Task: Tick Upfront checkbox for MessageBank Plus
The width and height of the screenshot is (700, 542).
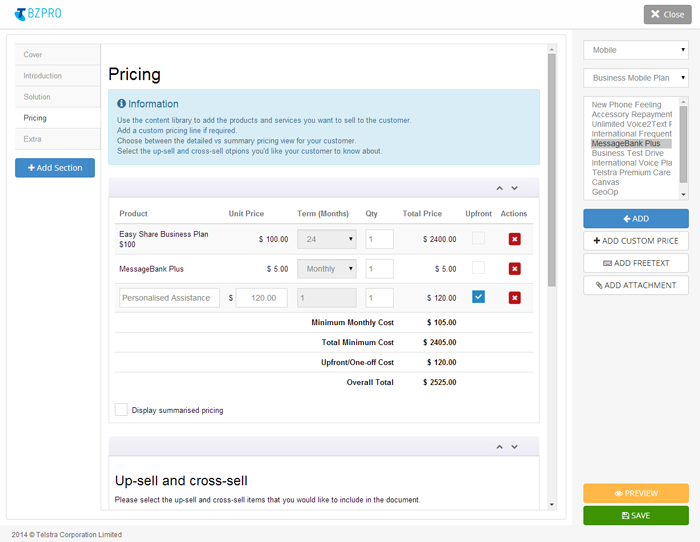Action: 478,268
